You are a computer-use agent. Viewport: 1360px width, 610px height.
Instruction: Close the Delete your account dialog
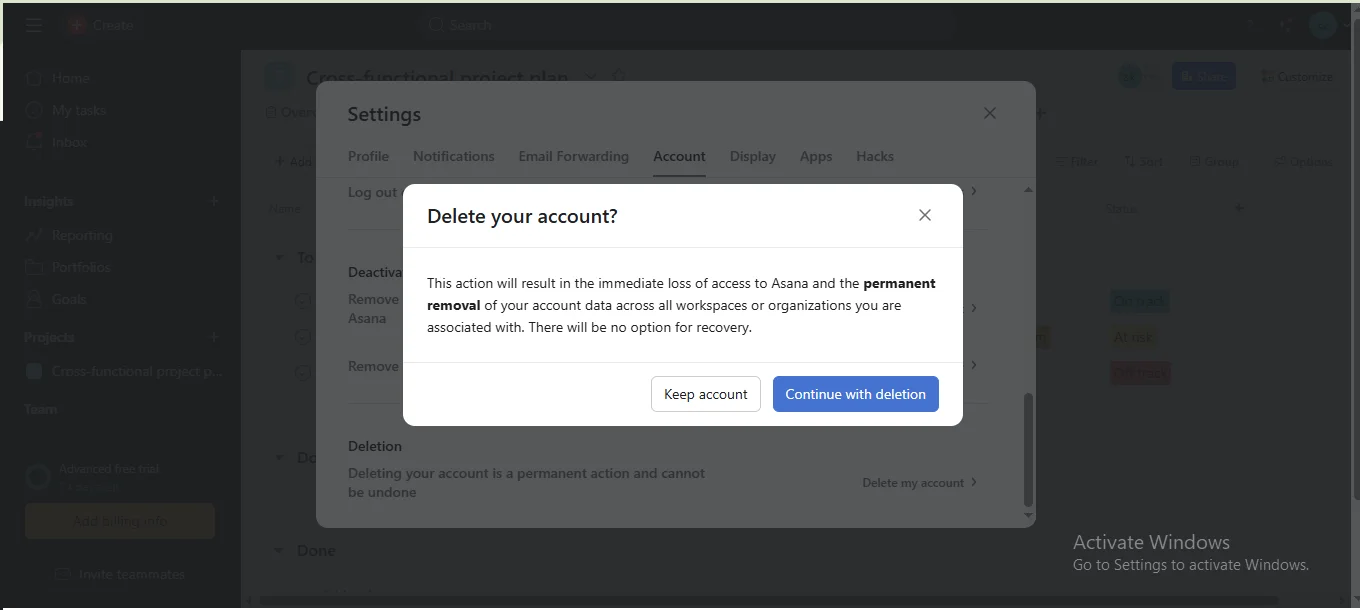(925, 215)
